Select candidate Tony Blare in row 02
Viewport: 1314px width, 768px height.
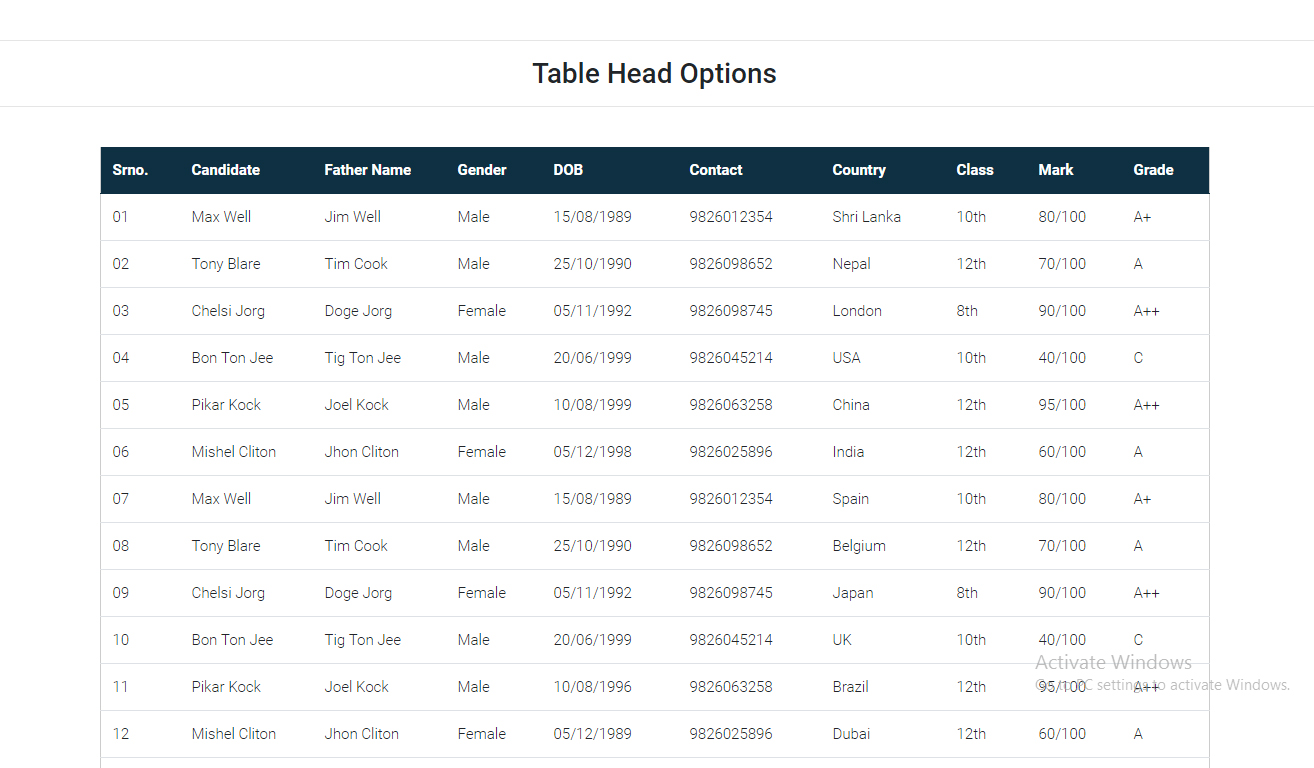225,263
